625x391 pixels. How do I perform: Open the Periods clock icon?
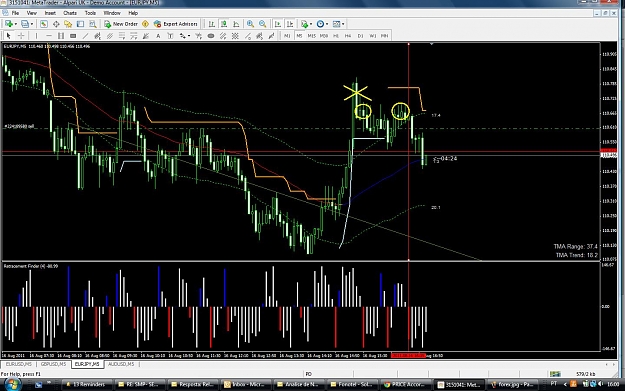tap(320, 24)
